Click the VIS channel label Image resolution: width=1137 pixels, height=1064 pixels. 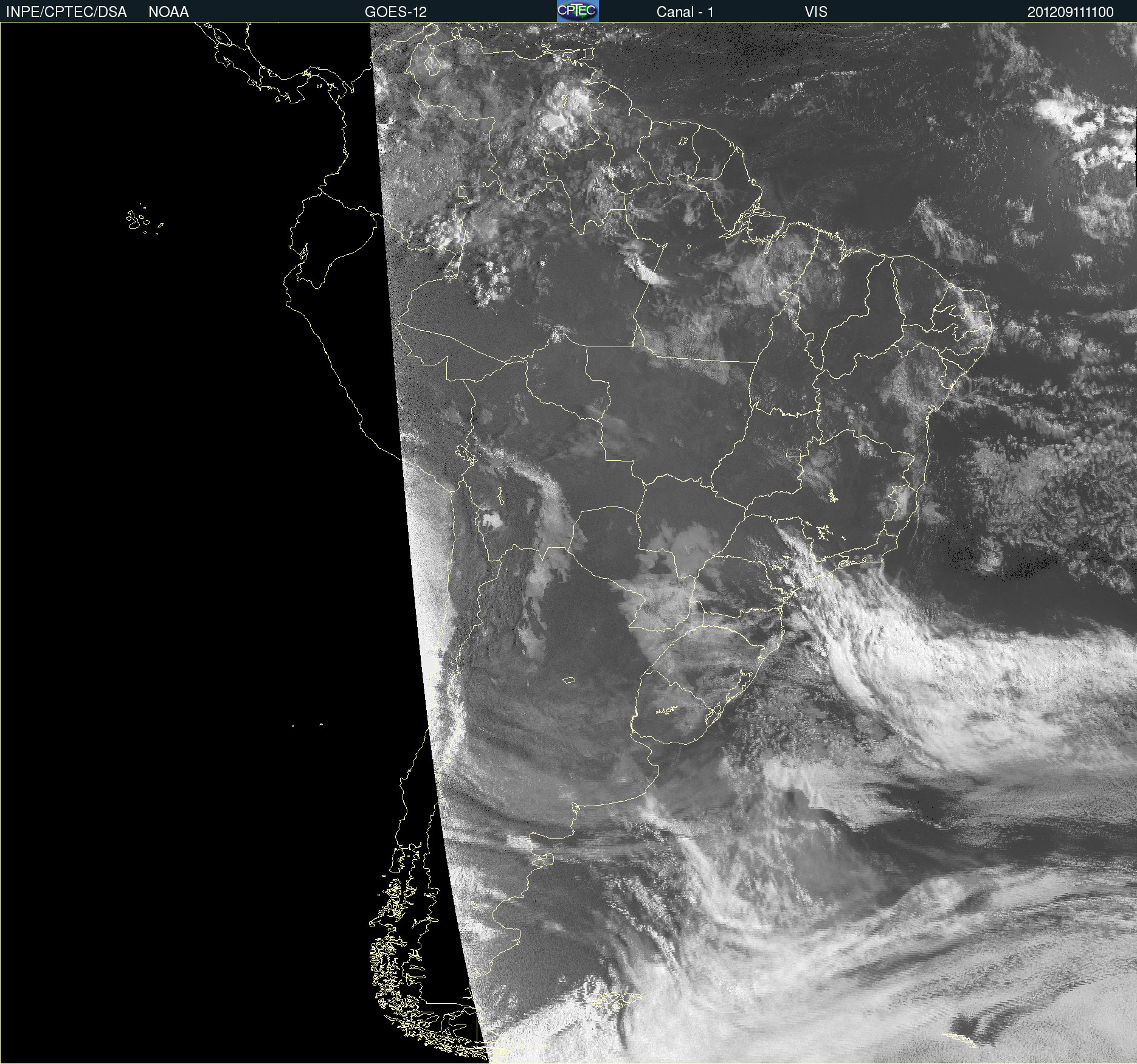tap(816, 12)
